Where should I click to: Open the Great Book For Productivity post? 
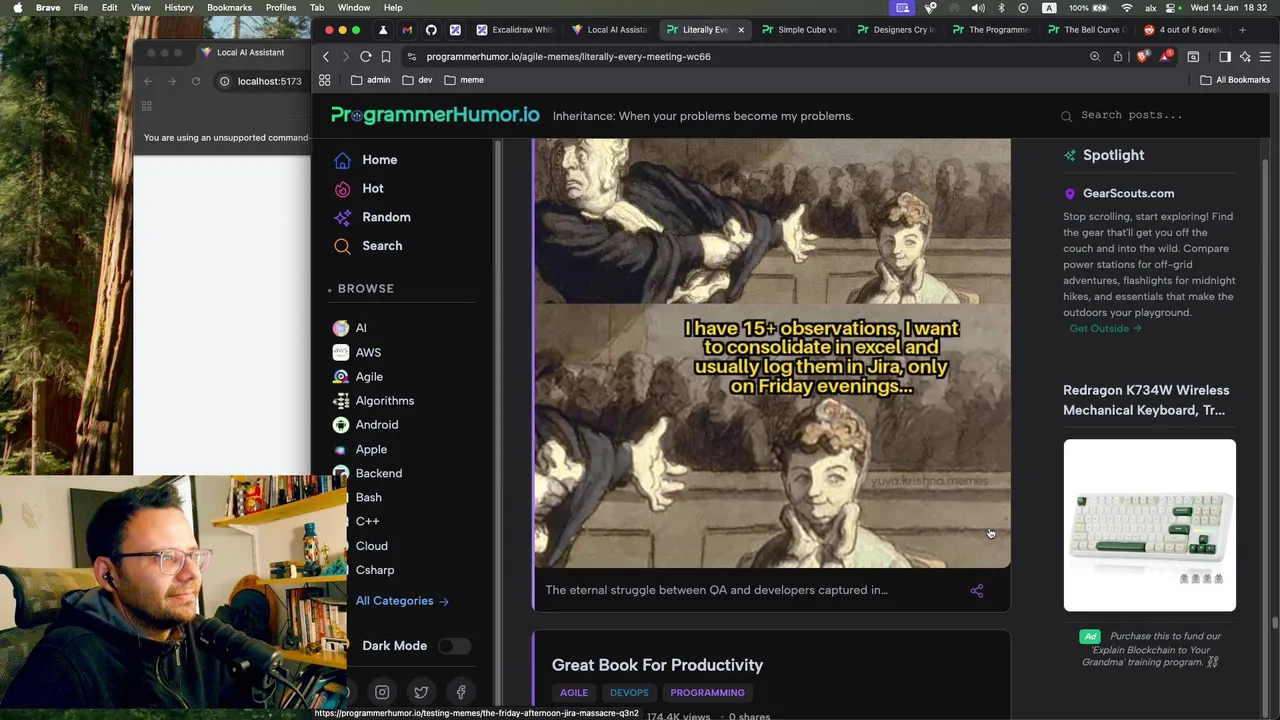pyautogui.click(x=657, y=665)
